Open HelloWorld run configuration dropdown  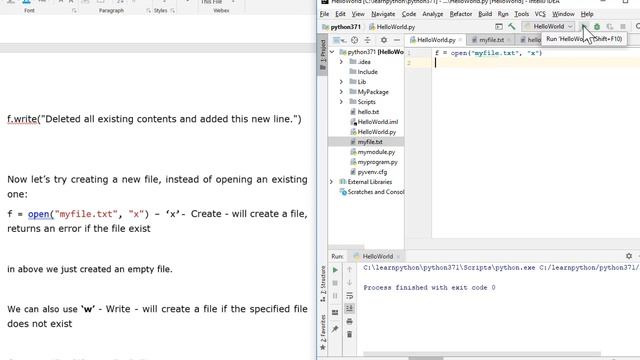(549, 27)
